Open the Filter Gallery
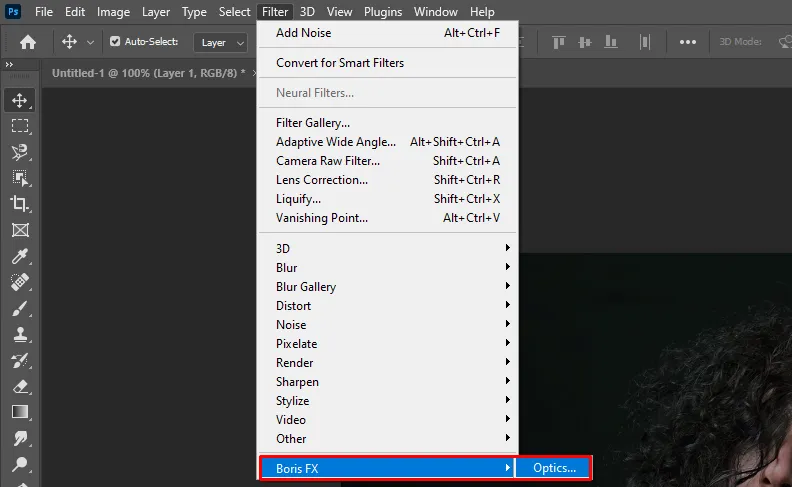 point(312,123)
